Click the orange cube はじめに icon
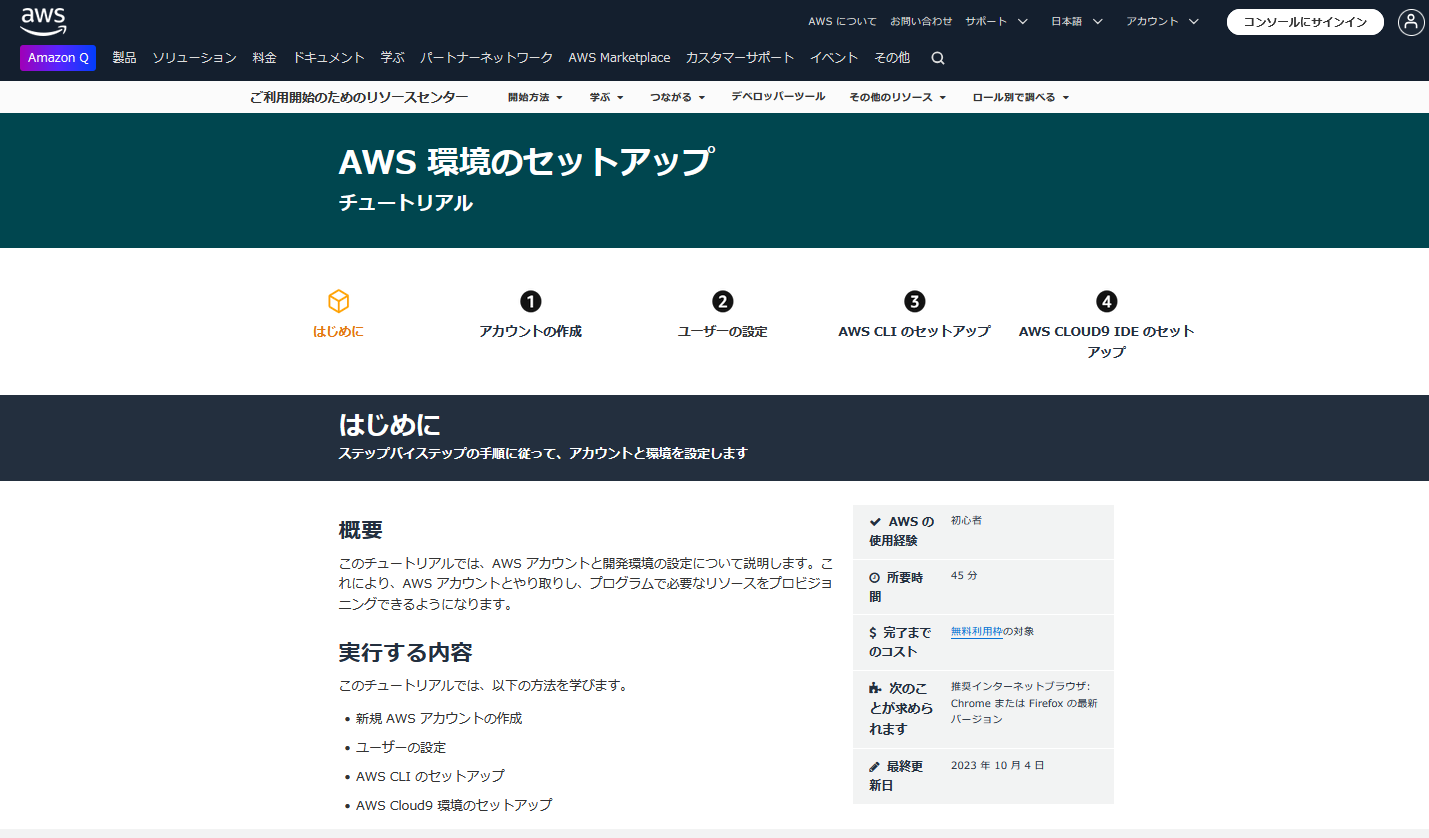Viewport: 1429px width, 838px height. pos(339,301)
